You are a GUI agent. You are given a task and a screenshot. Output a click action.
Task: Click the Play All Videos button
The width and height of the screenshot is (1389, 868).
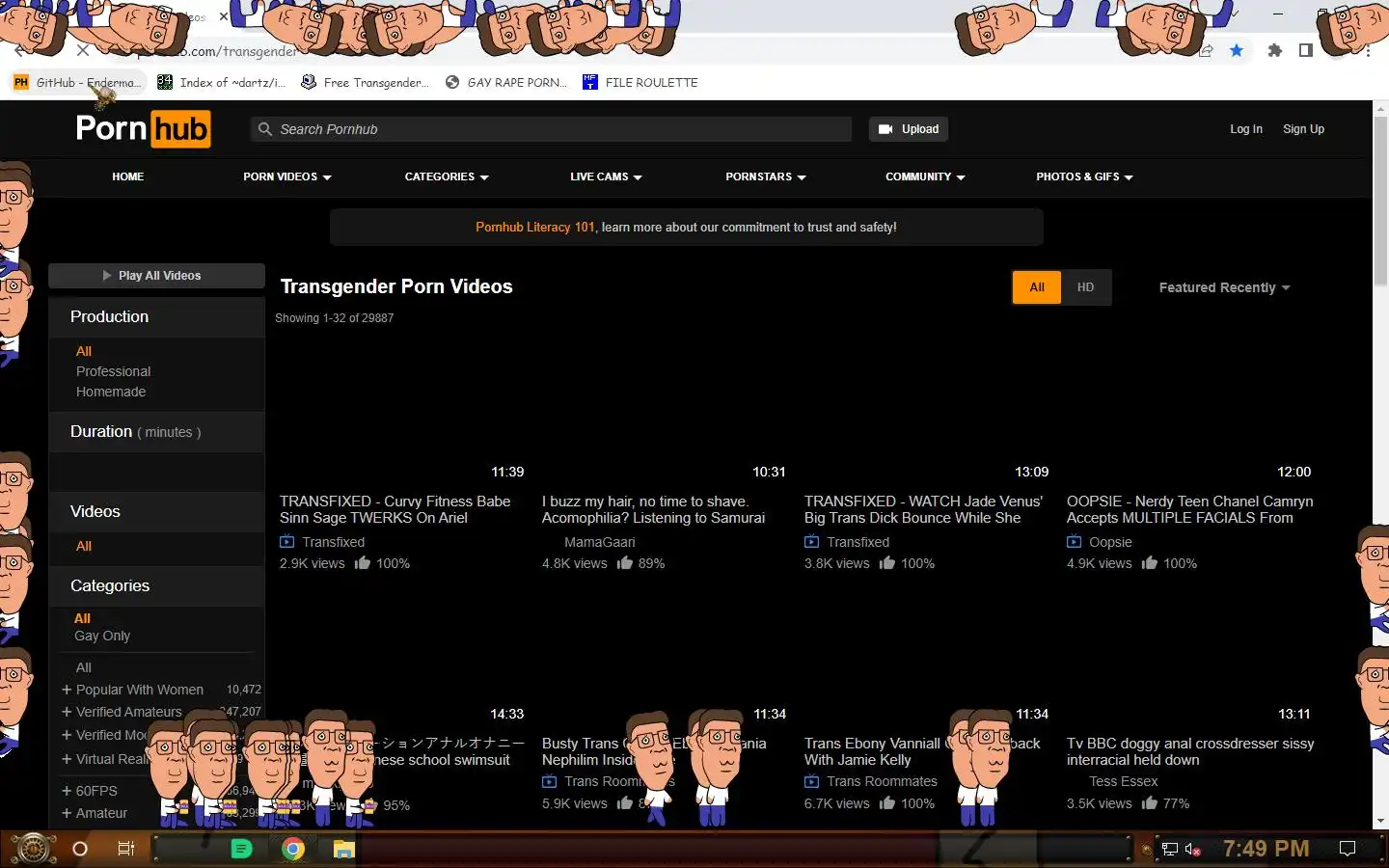[156, 276]
